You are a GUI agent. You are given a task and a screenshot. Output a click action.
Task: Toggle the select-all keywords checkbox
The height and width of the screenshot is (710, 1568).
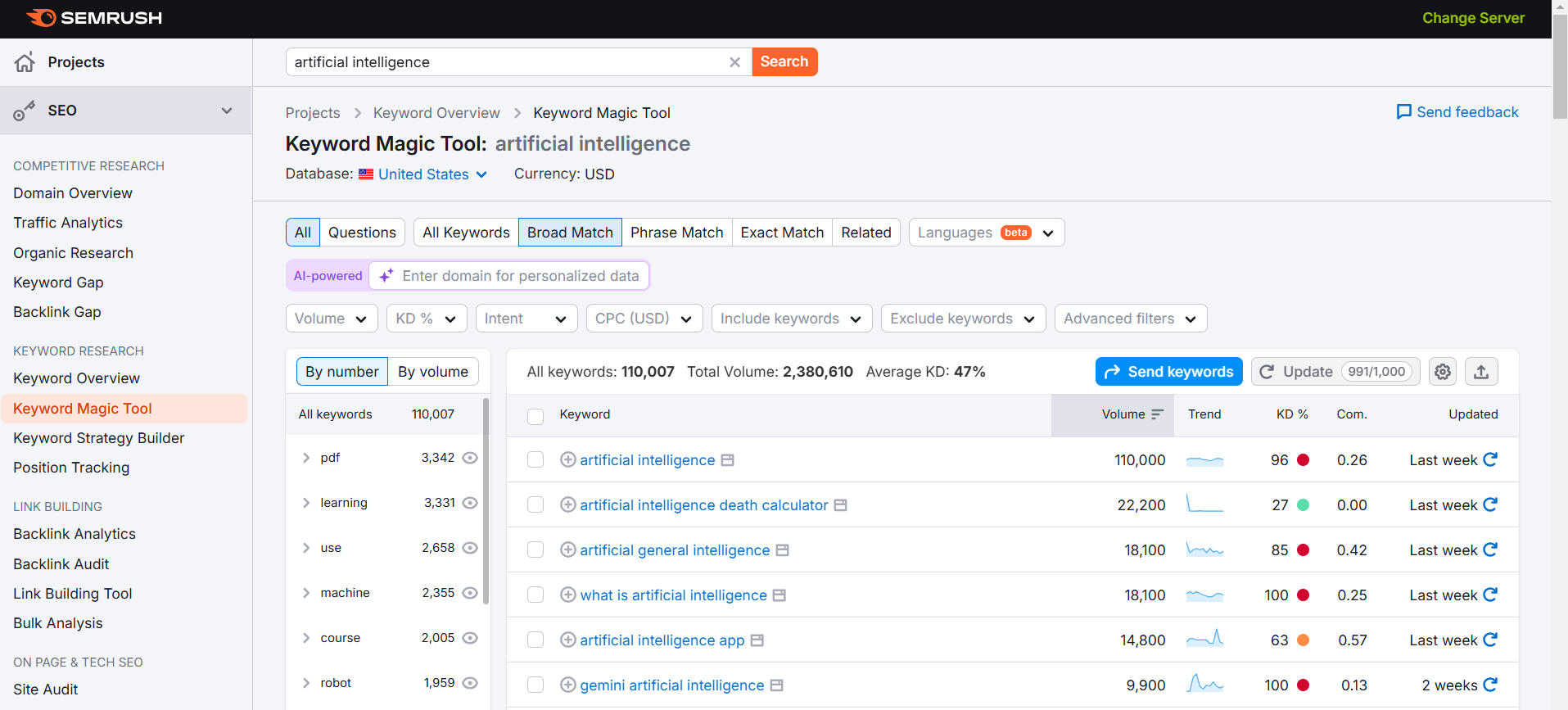535,416
